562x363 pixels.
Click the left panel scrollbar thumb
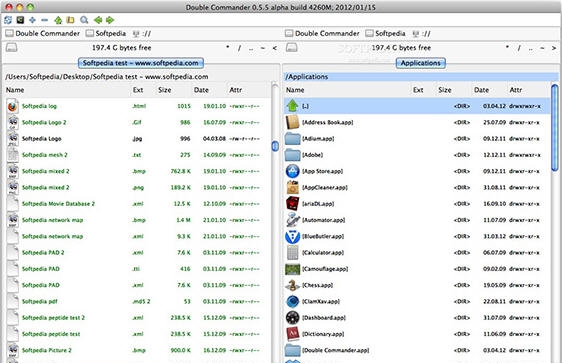275,146
